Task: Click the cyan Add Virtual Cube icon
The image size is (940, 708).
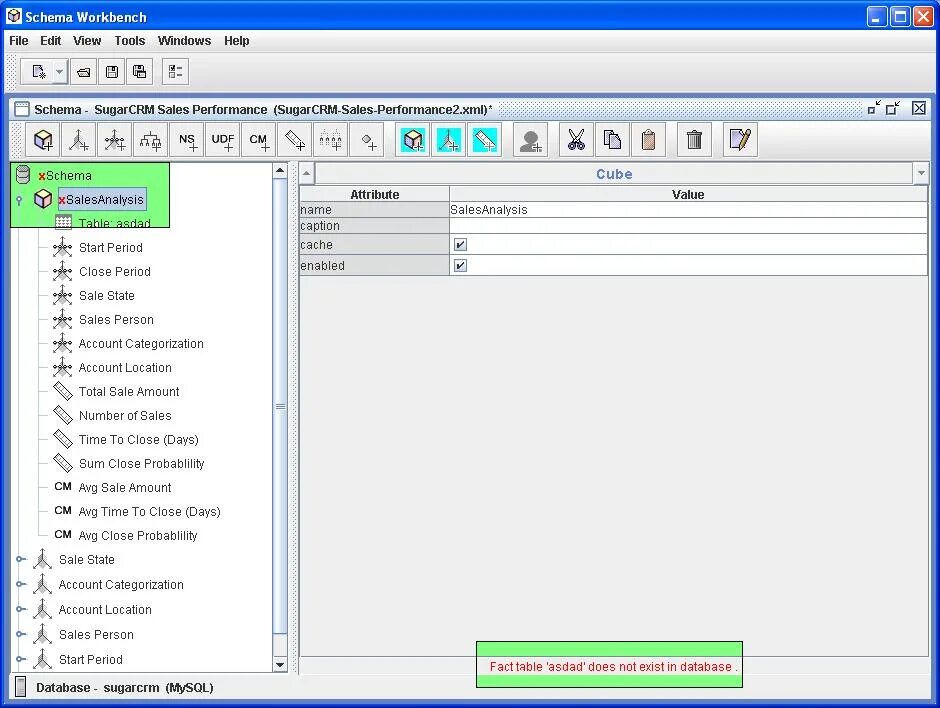Action: coord(413,140)
